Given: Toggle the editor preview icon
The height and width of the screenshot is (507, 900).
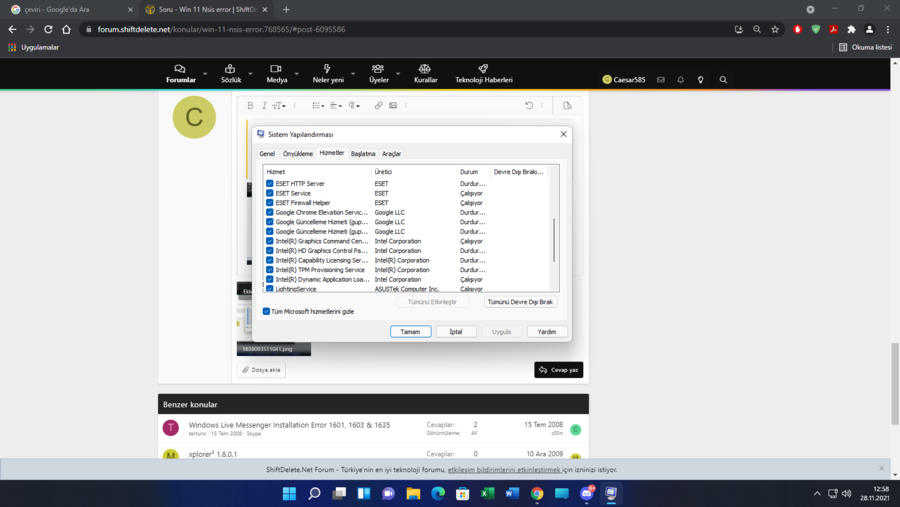Looking at the screenshot, I should (x=567, y=106).
